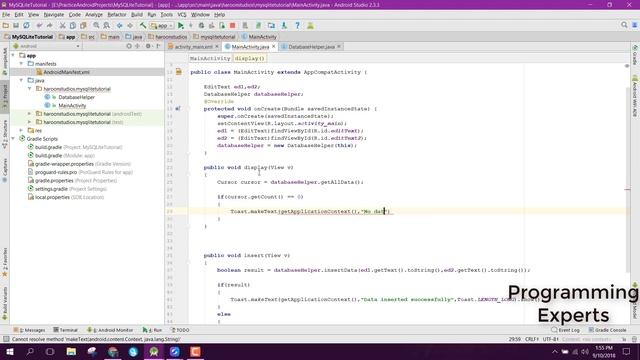Click the Project panel settings gear icon
Image resolution: width=640 pixels, height=360 pixels.
click(149, 46)
